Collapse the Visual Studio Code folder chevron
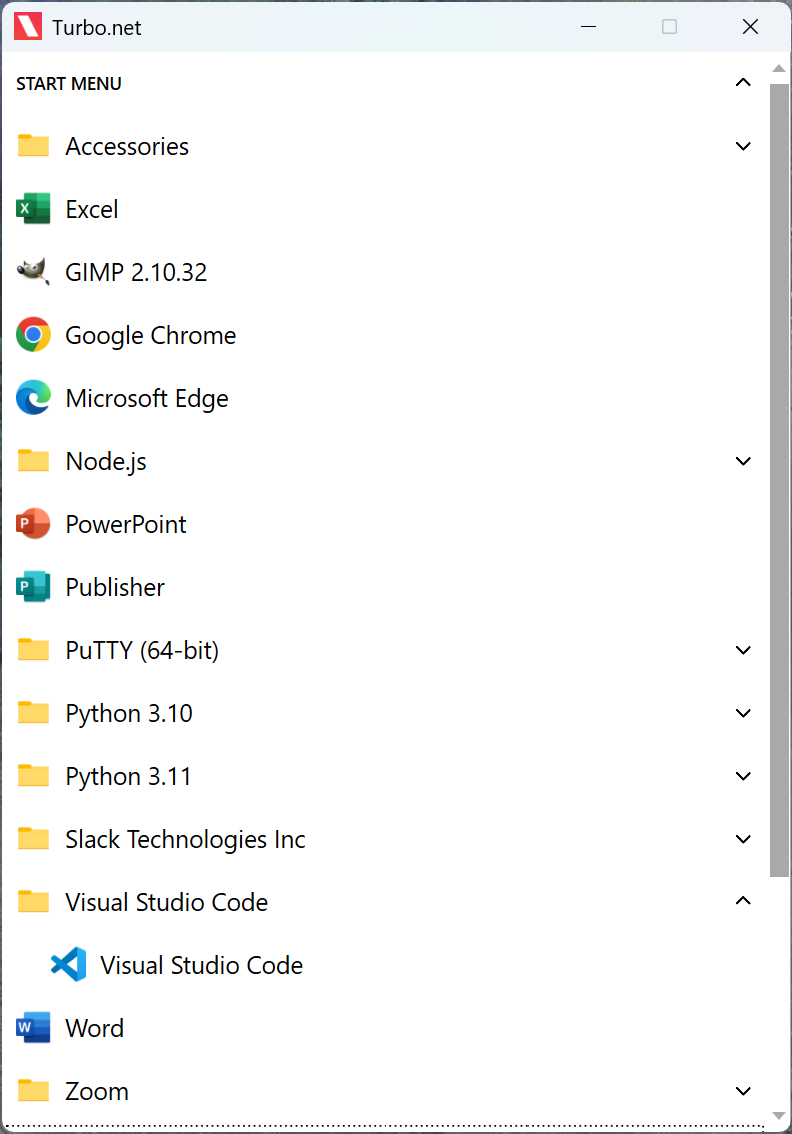The height and width of the screenshot is (1134, 792). click(x=743, y=900)
